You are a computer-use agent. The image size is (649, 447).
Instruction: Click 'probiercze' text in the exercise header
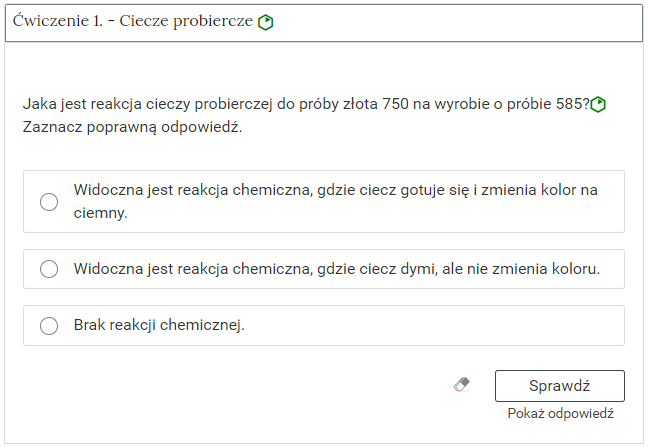[x=213, y=22]
